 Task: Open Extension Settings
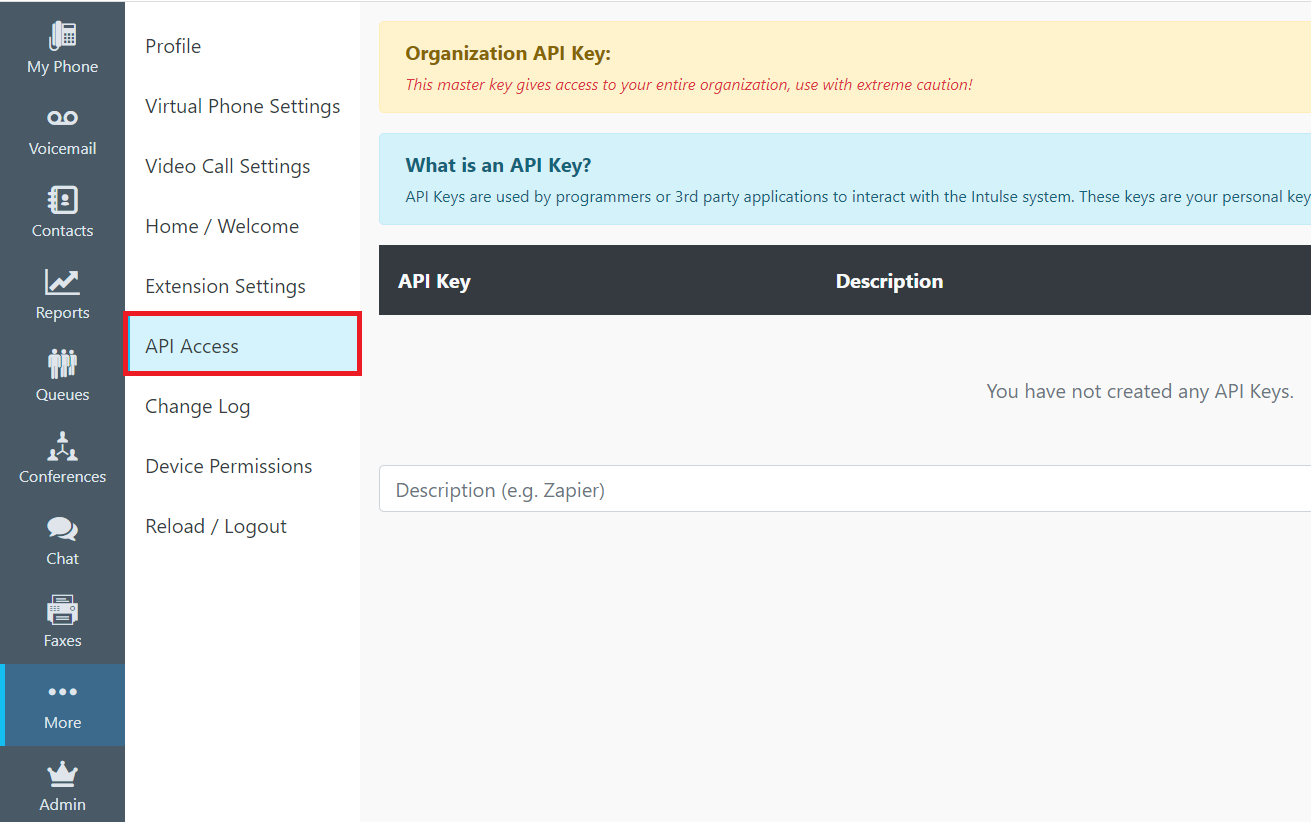point(225,286)
